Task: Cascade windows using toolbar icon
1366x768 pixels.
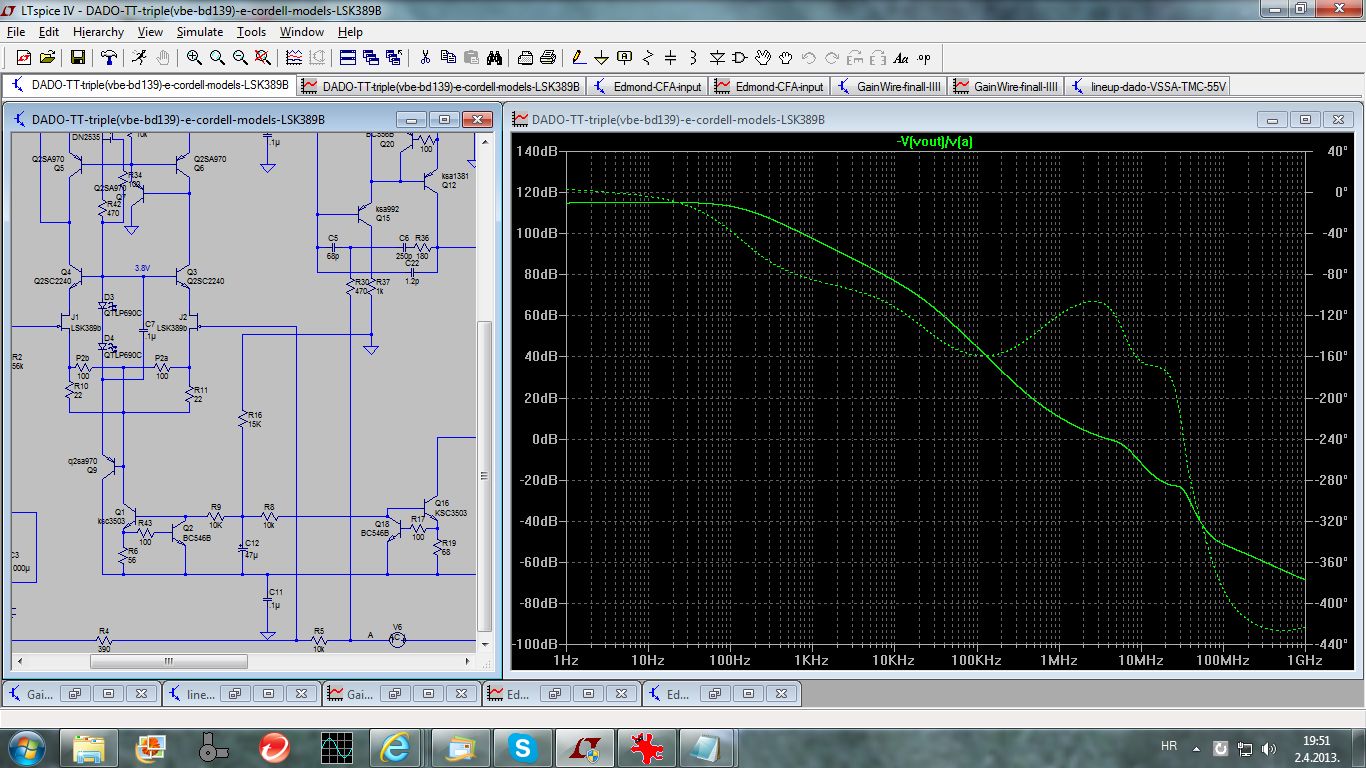Action: 371,58
